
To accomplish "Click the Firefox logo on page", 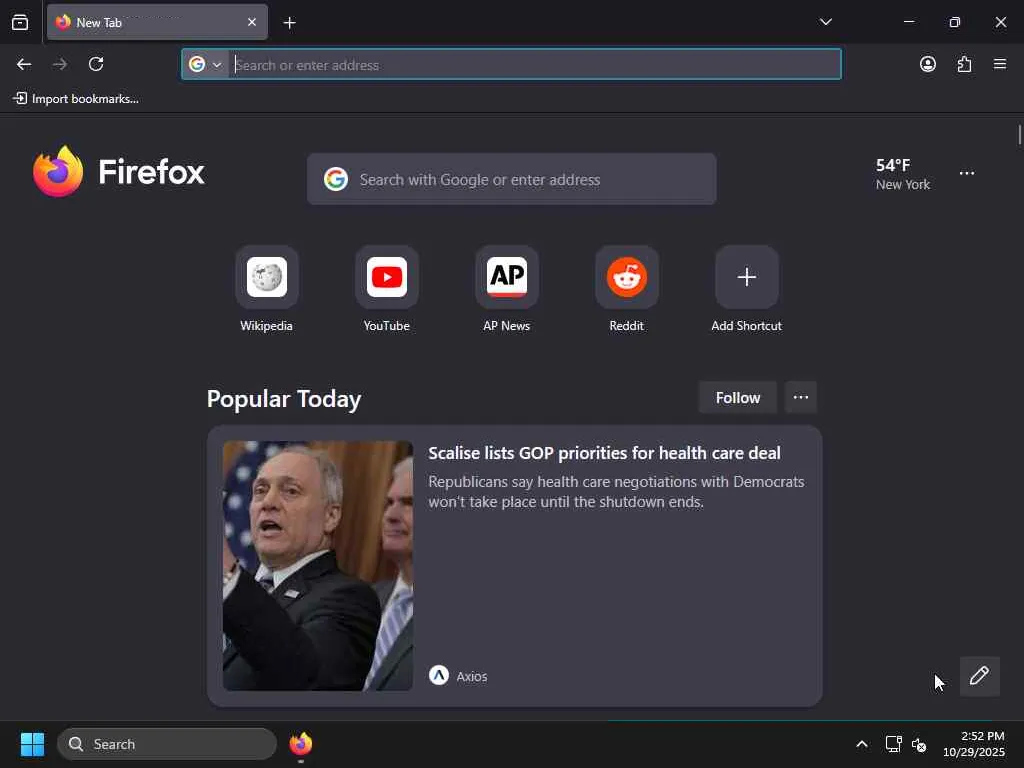I will coord(119,172).
